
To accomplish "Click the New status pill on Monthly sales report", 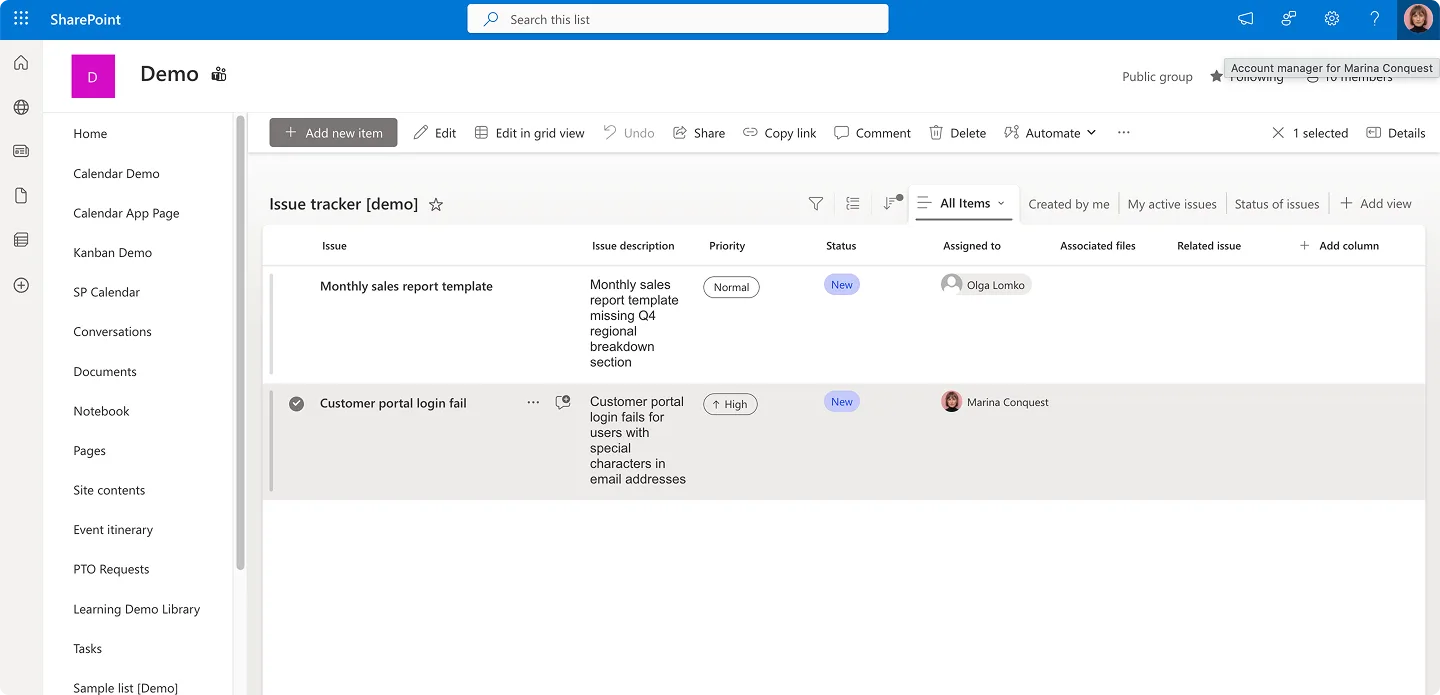I will click(841, 284).
